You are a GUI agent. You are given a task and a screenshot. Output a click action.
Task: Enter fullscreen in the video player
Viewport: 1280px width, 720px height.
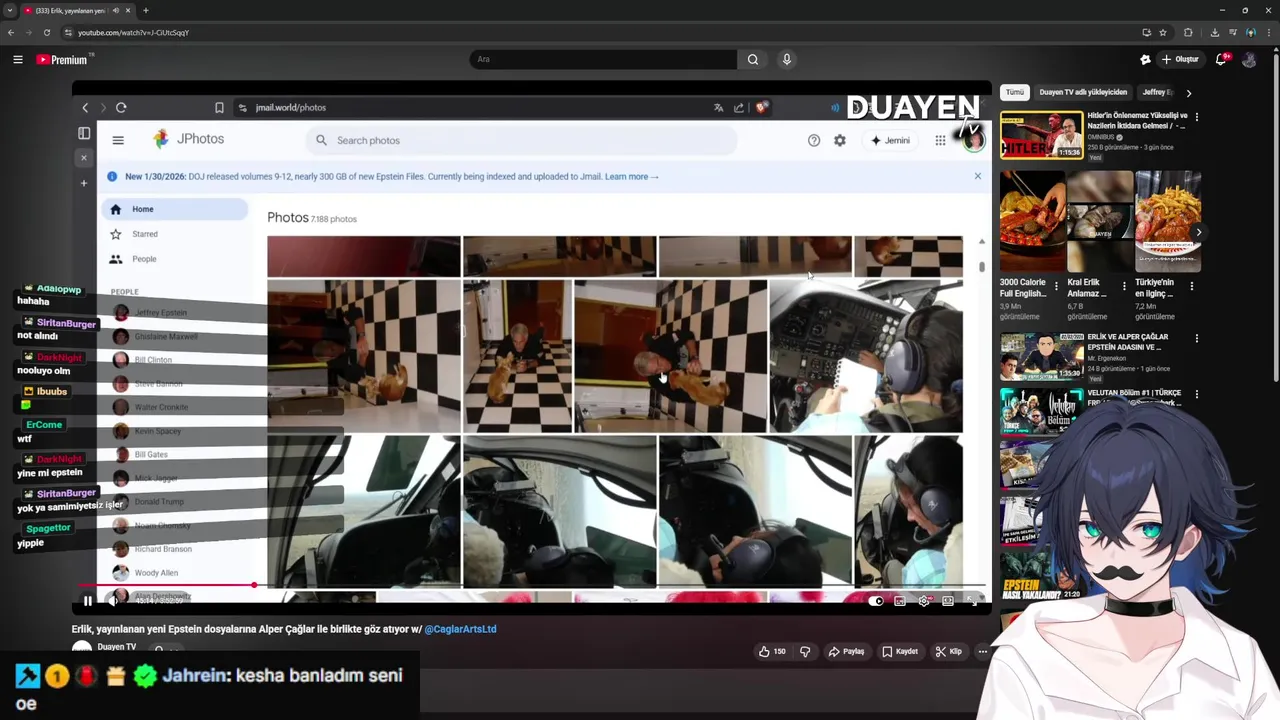click(972, 601)
